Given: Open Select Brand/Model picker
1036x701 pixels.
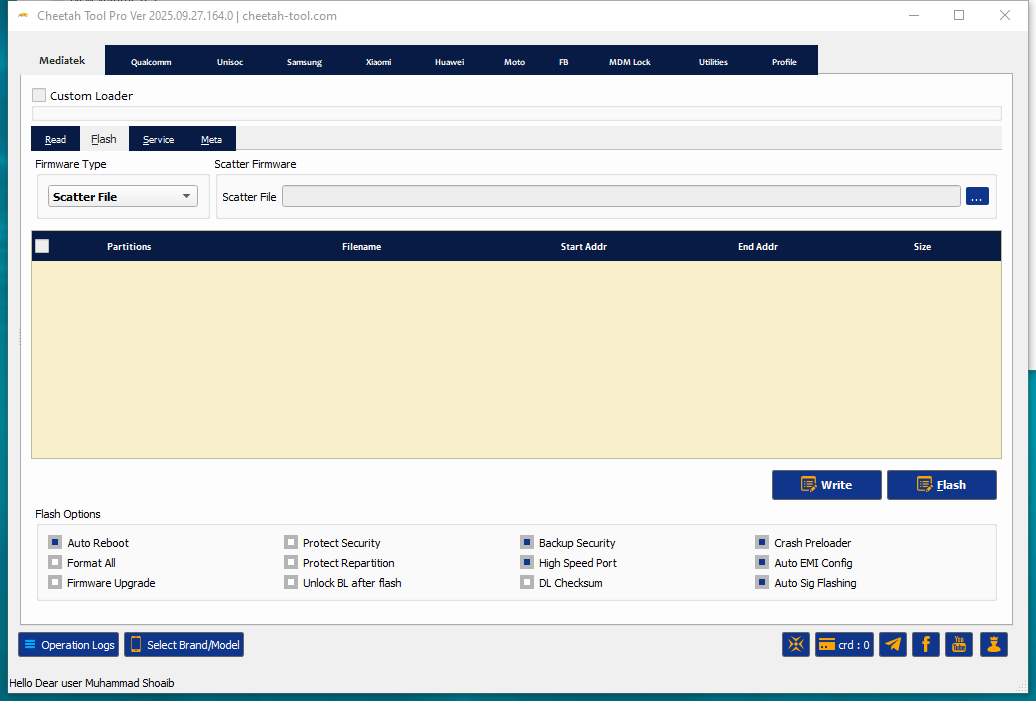Looking at the screenshot, I should coord(184,645).
